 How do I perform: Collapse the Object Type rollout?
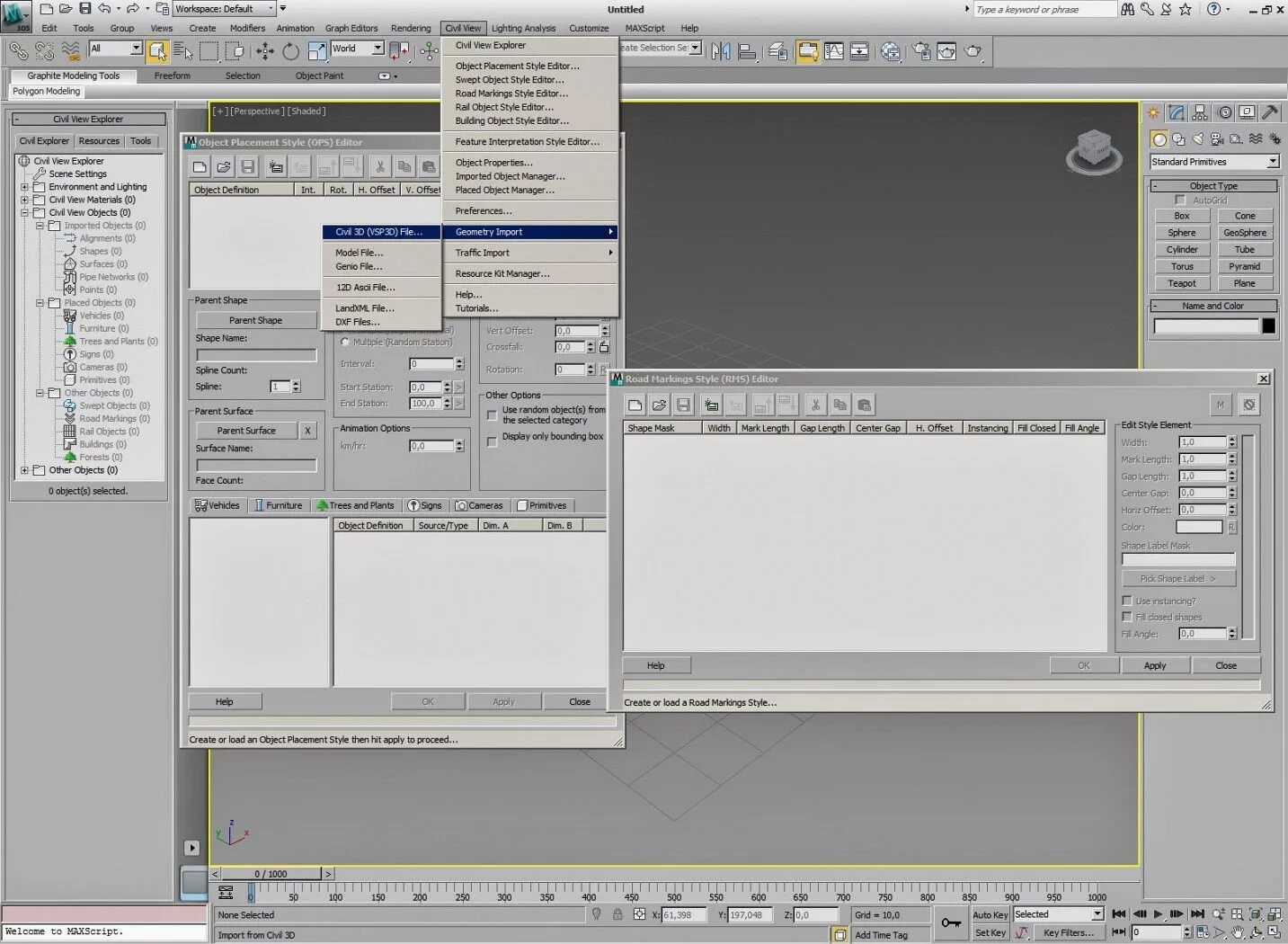point(1213,186)
